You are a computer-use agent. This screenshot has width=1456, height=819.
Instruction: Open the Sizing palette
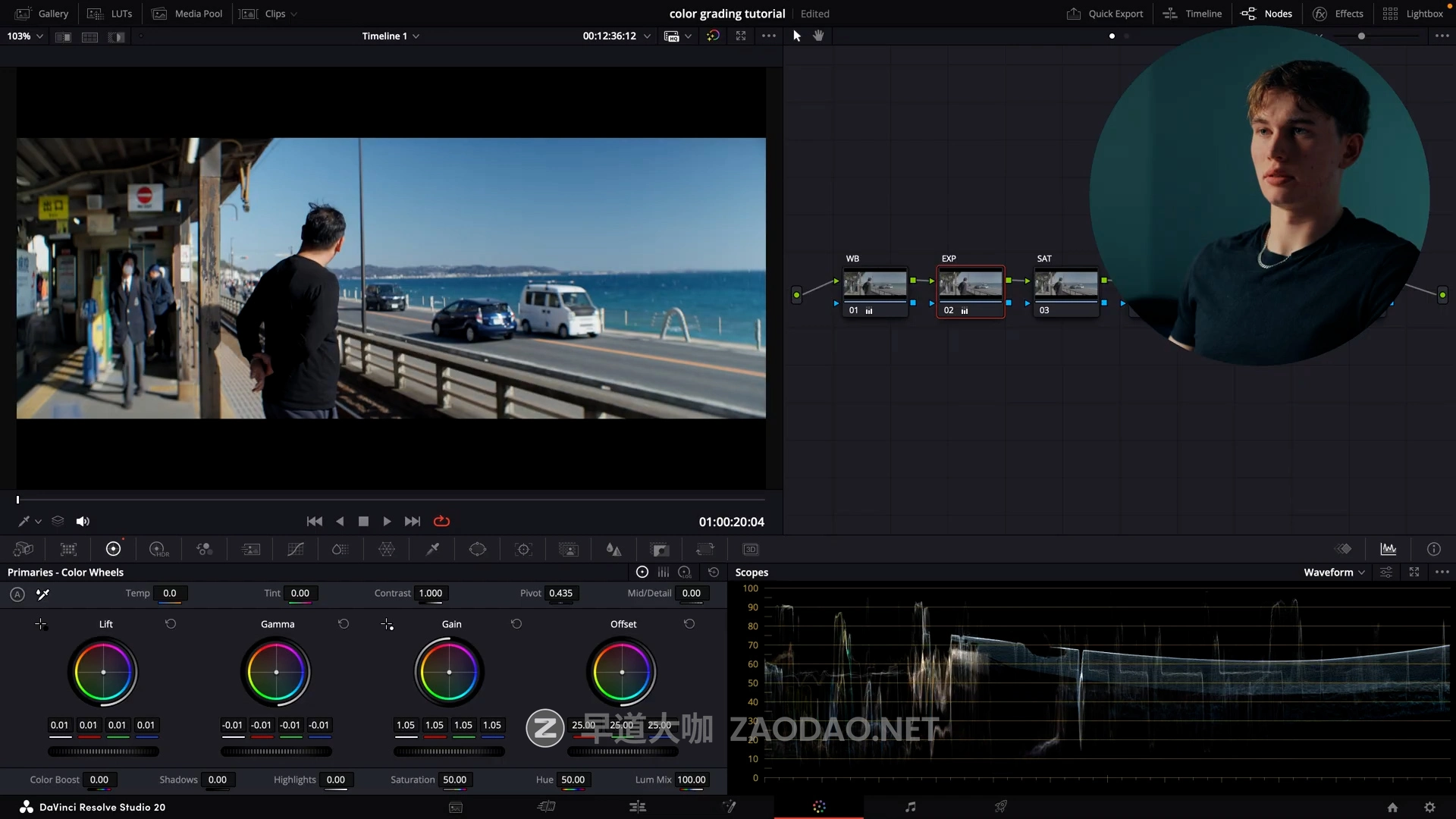(705, 549)
